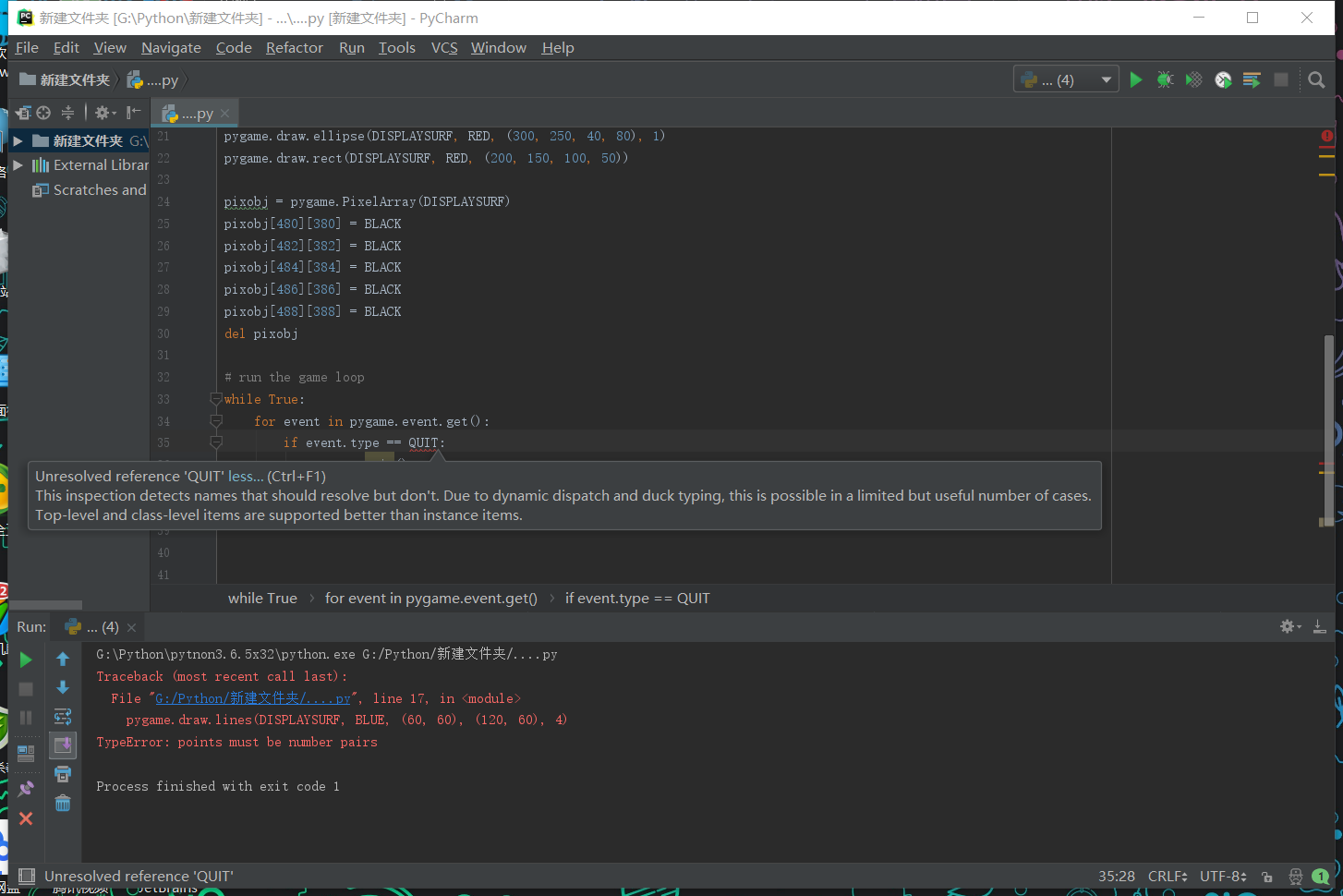Place cursor on 'del pixobj' code line
This screenshot has width=1343, height=896.
coord(260,333)
